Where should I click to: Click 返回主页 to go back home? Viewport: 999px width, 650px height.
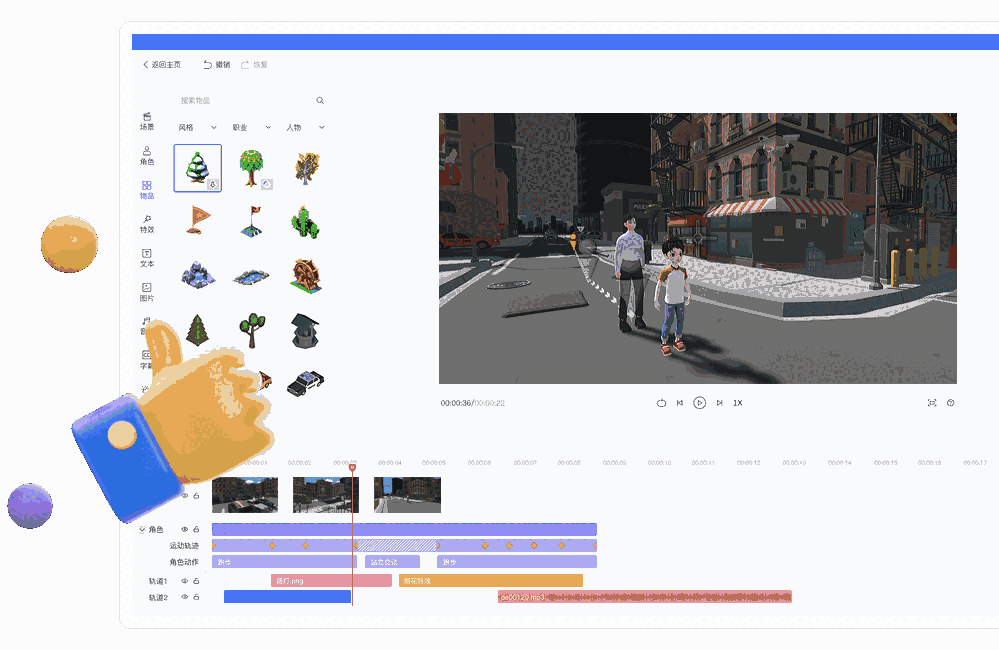[163, 64]
